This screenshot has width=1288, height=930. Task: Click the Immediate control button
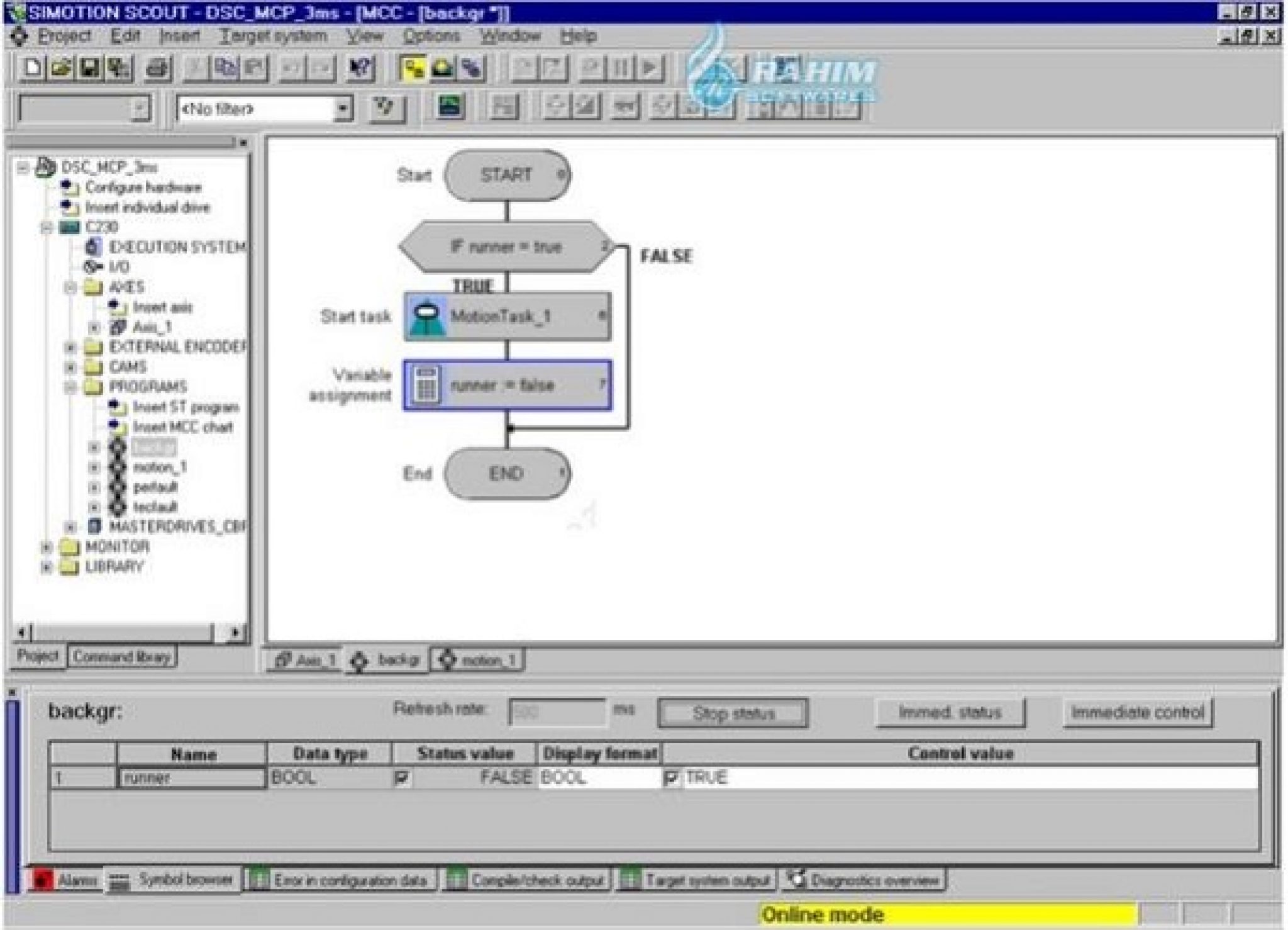[1137, 712]
